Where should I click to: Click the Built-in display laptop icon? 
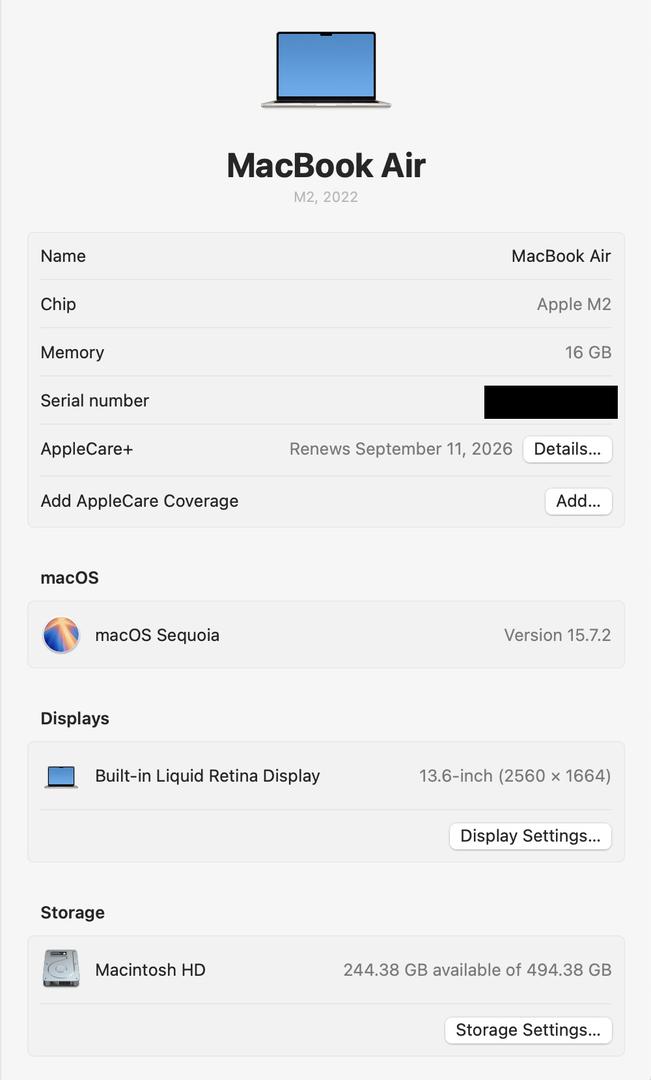(x=61, y=776)
